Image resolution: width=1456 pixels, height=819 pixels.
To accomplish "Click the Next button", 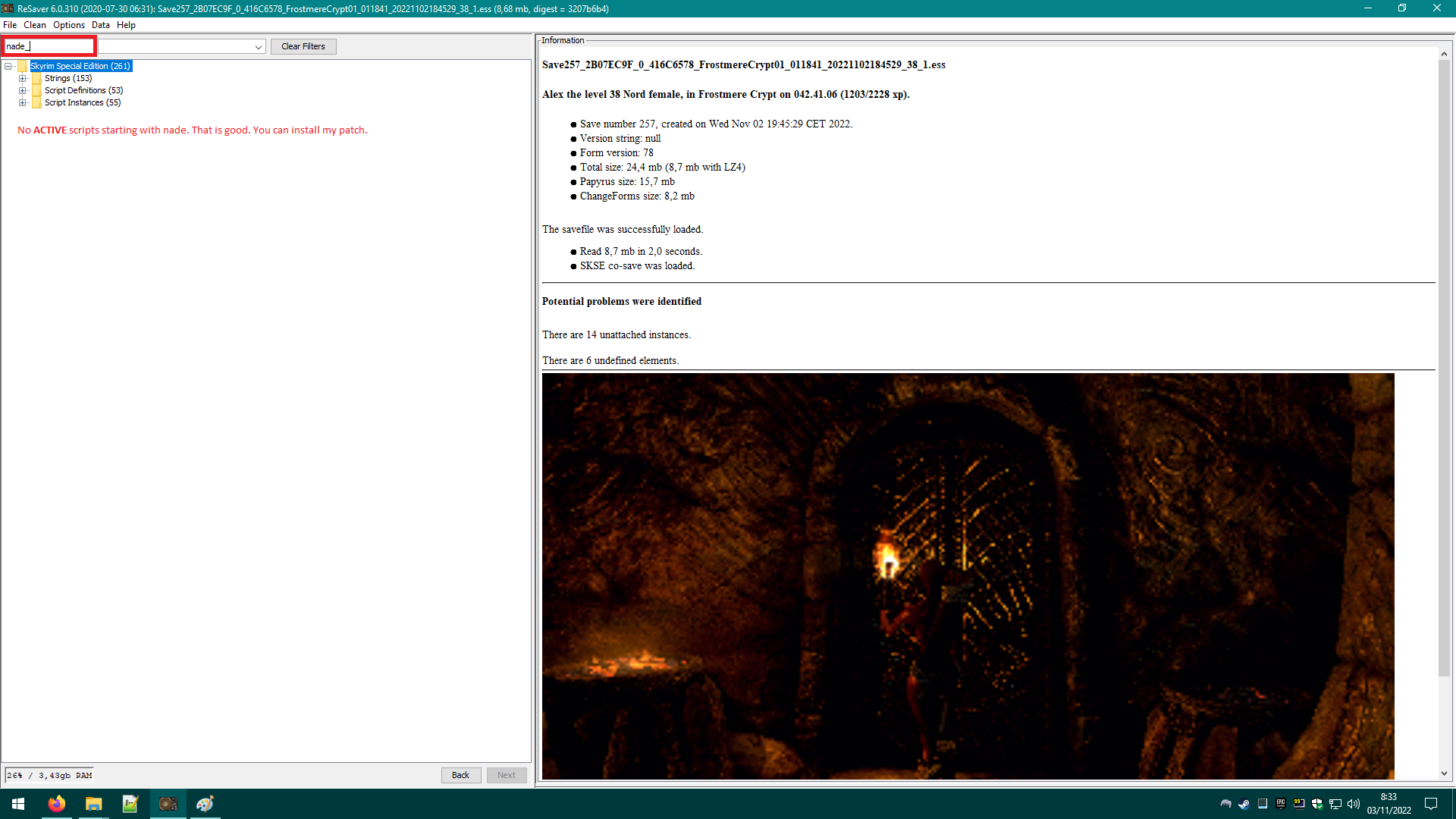I will [x=507, y=775].
